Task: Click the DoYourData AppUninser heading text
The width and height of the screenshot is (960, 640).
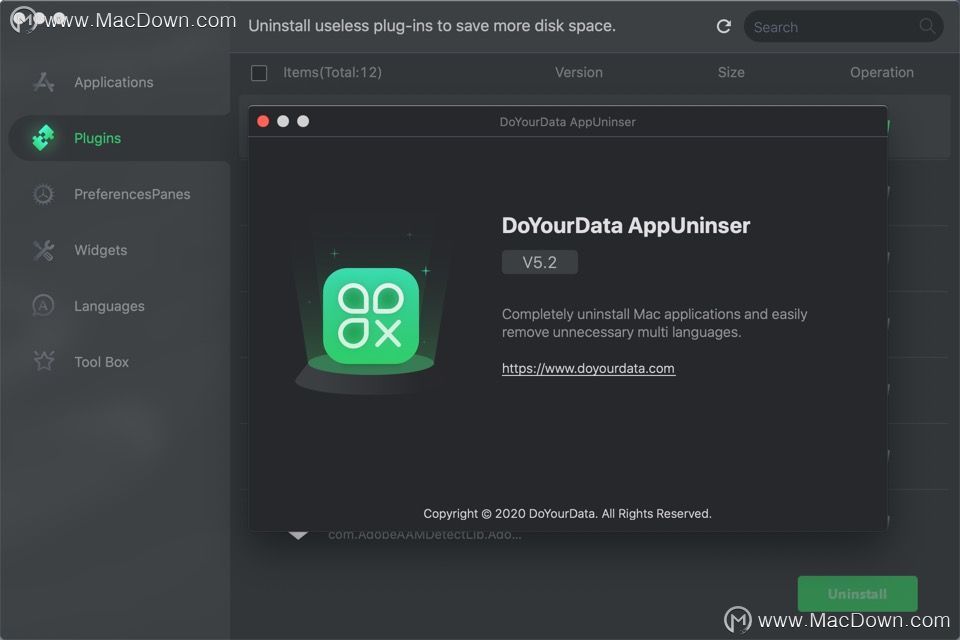Action: point(626,225)
